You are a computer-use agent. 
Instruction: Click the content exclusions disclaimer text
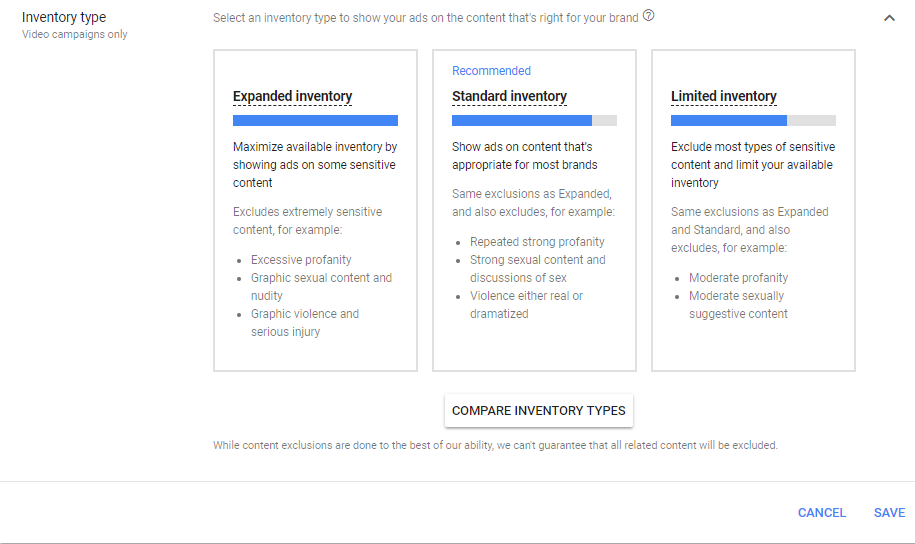pos(495,445)
